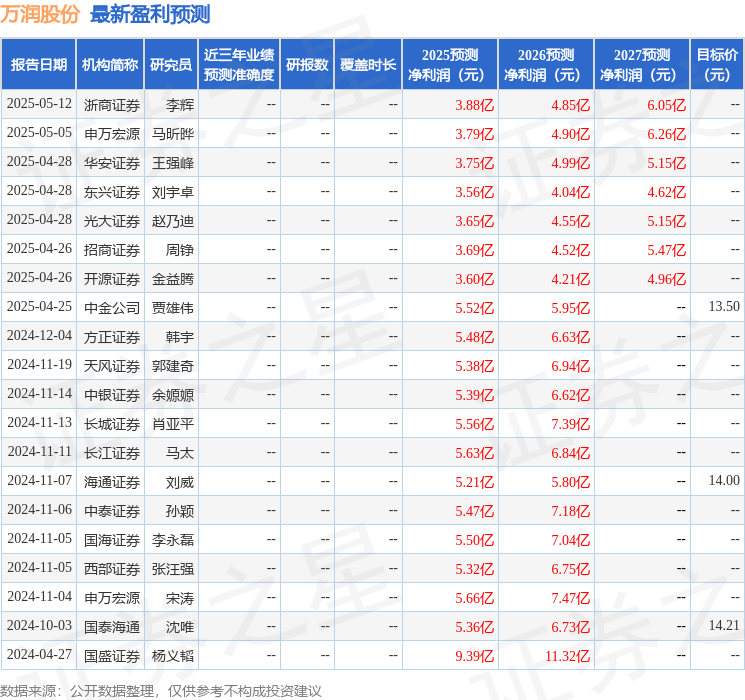Click the 开源证券 institution cell
745x700 pixels.
pos(112,278)
